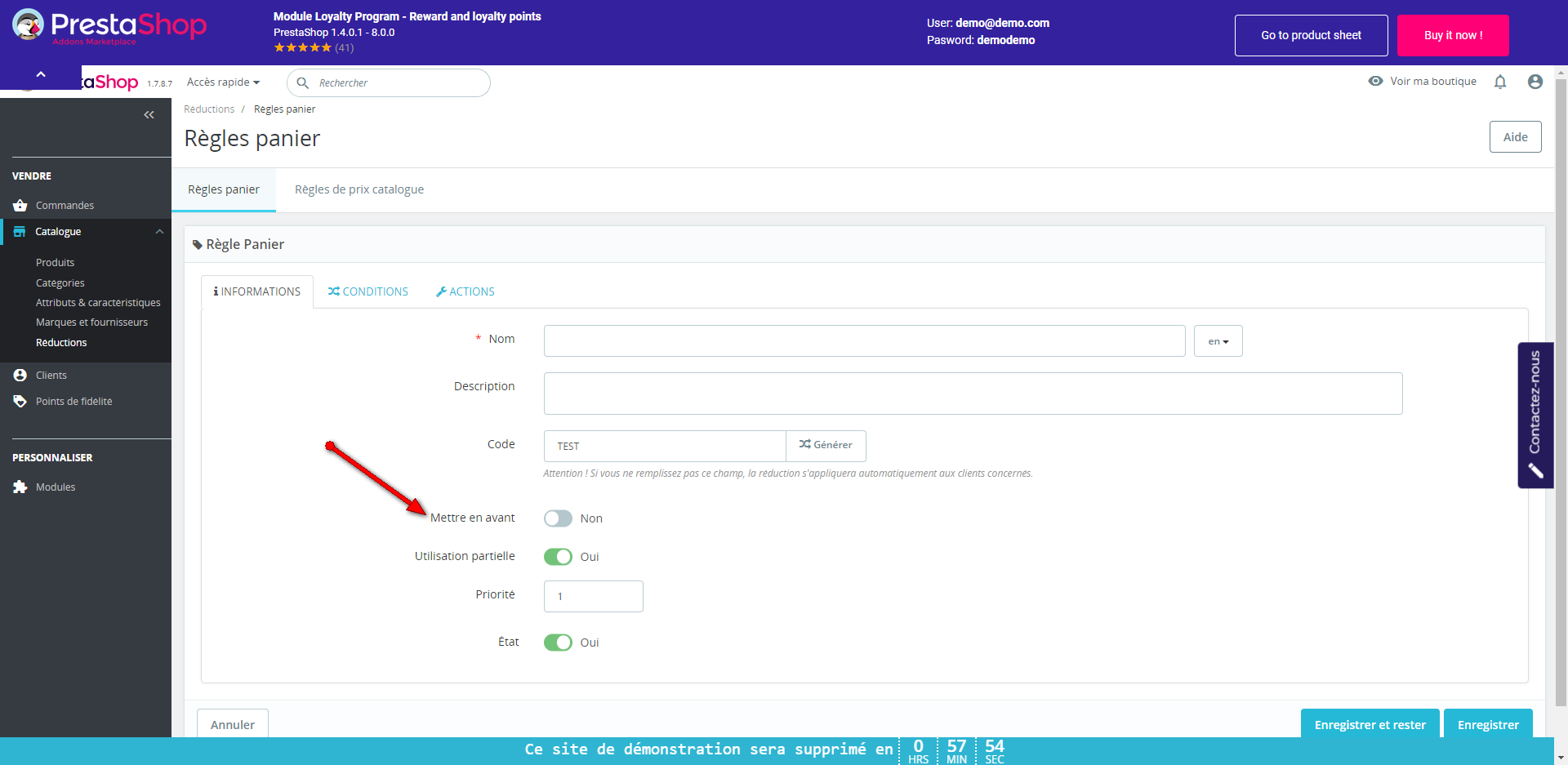The image size is (1568, 765).
Task: Click the Buy it now button
Action: click(x=1453, y=35)
